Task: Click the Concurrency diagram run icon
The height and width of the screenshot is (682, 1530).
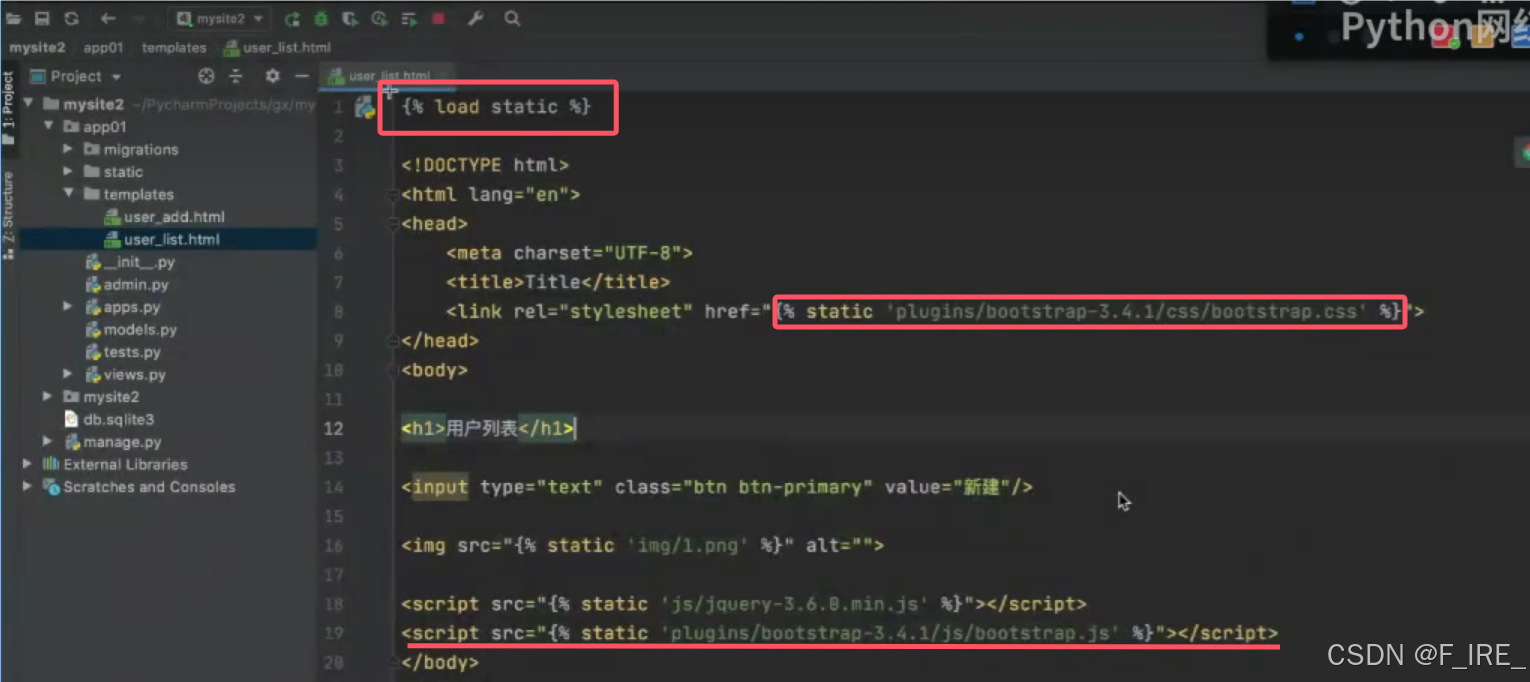Action: (408, 18)
